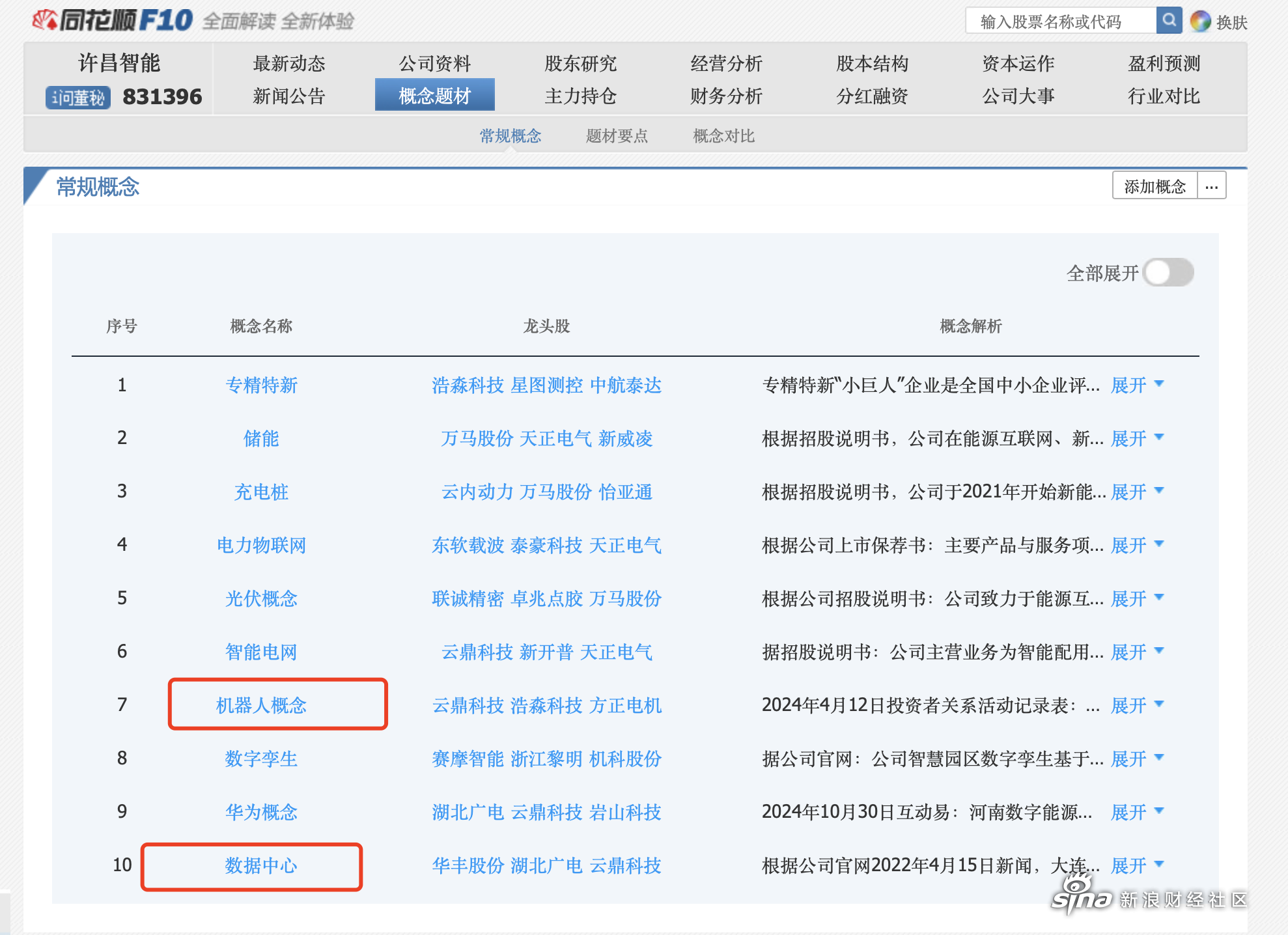This screenshot has height=935, width=1288.
Task: Expand the 数据中心 row details
Action: click(1137, 866)
